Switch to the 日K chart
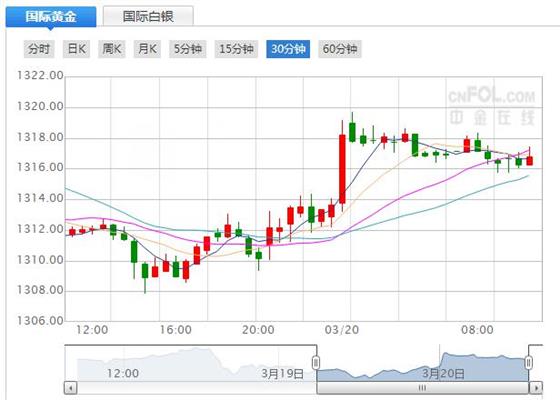Screen dimensions: 560x400 point(76,49)
